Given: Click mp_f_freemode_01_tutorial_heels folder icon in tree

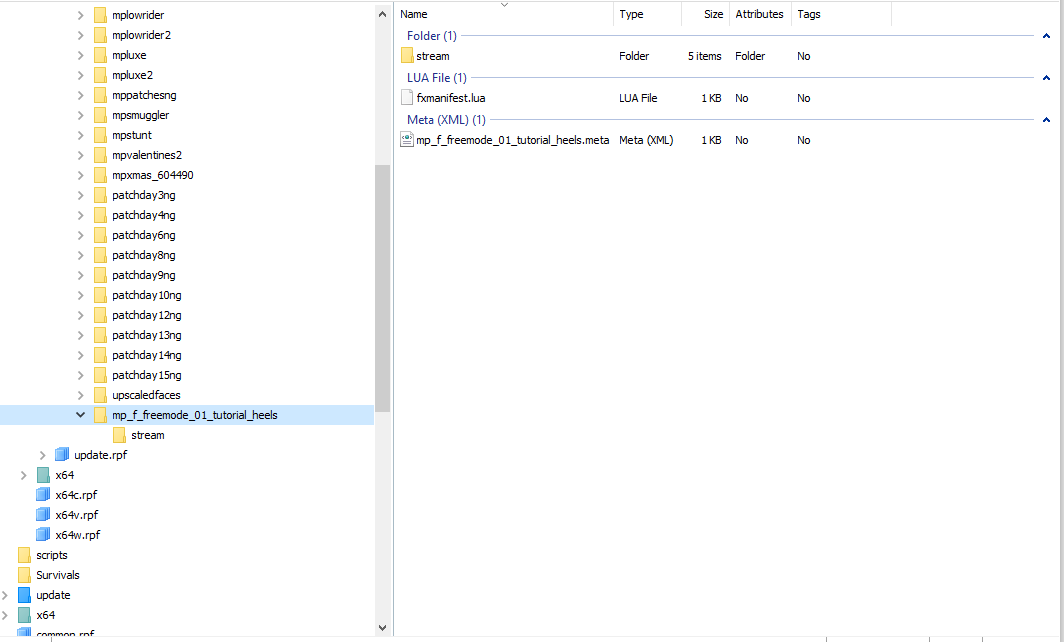Looking at the screenshot, I should coord(100,415).
